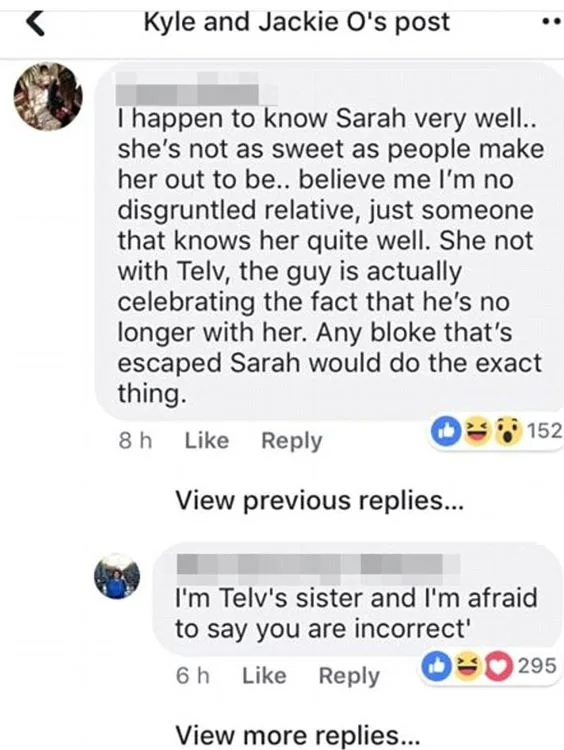Image resolution: width=564 pixels, height=750 pixels.
Task: Like the comment about Sarah
Action: pyautogui.click(x=207, y=441)
